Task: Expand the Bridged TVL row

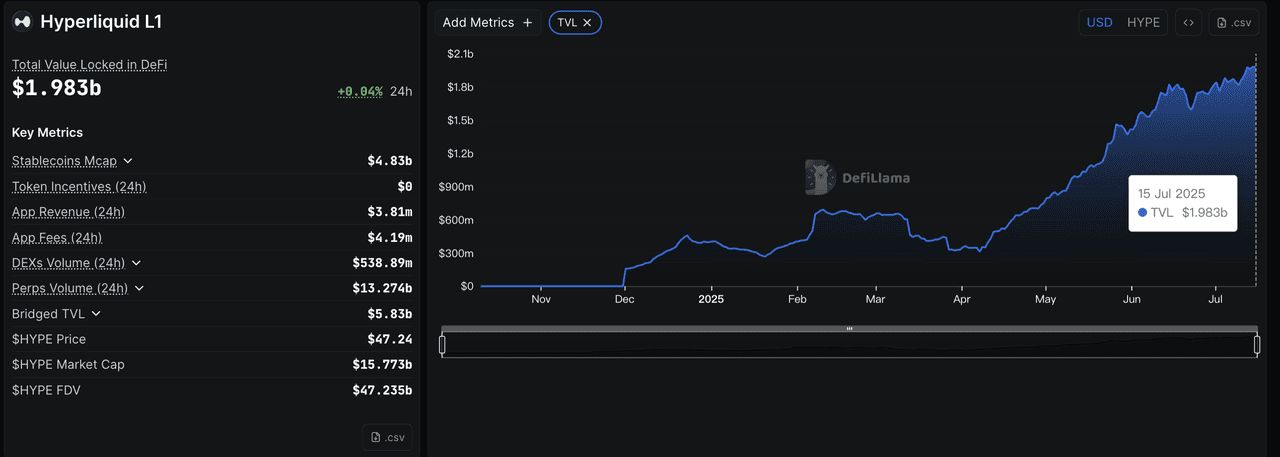Action: click(x=96, y=314)
